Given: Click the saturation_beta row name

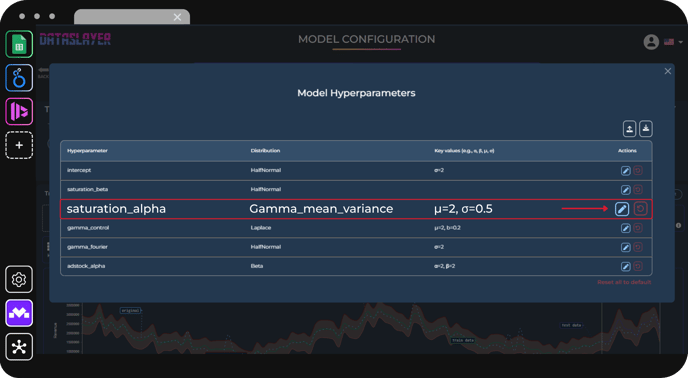Looking at the screenshot, I should (87, 190).
